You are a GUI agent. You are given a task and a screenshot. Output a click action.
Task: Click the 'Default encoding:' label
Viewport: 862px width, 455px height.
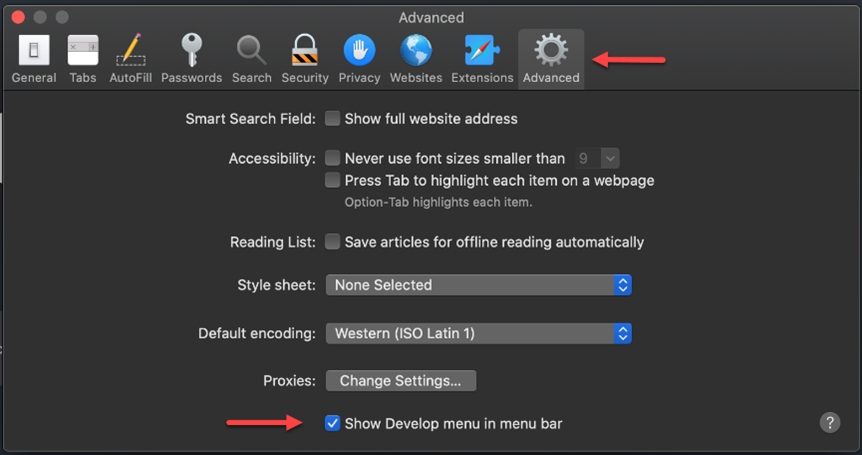(x=257, y=334)
